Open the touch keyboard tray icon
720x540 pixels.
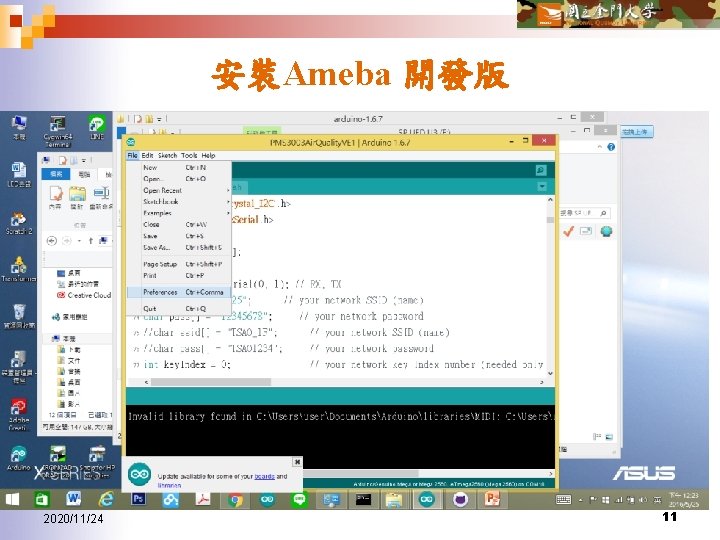click(x=563, y=500)
